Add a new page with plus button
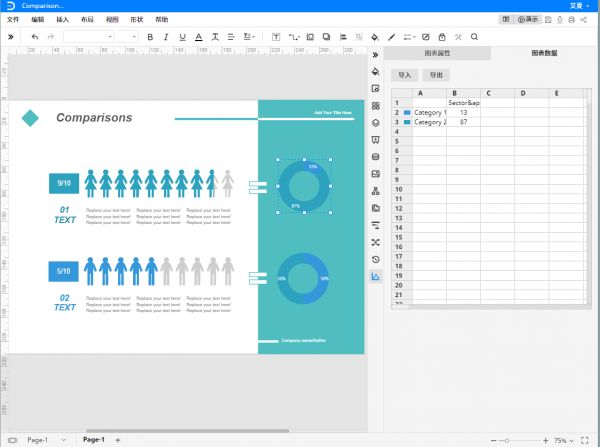The height and width of the screenshot is (447, 600). [x=118, y=440]
